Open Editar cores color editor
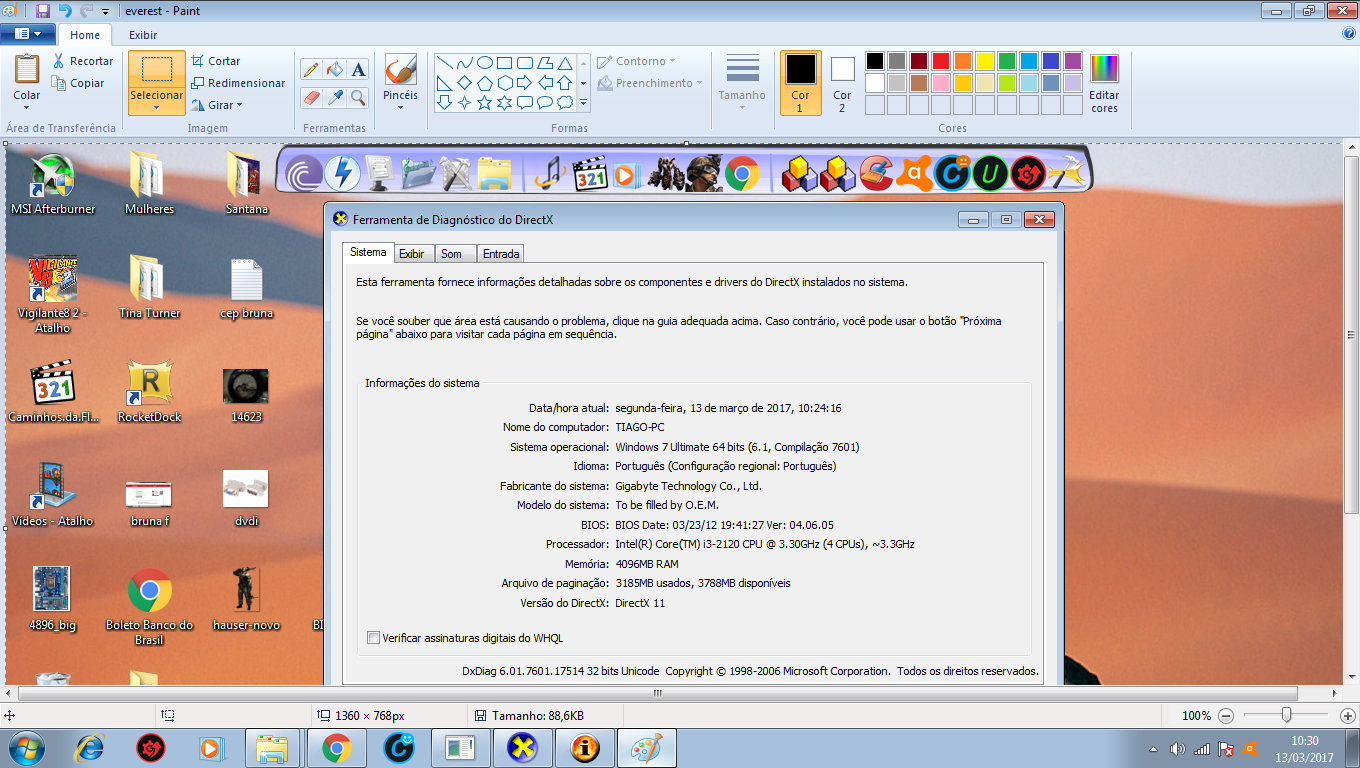Image resolution: width=1360 pixels, height=768 pixels. 1104,82
